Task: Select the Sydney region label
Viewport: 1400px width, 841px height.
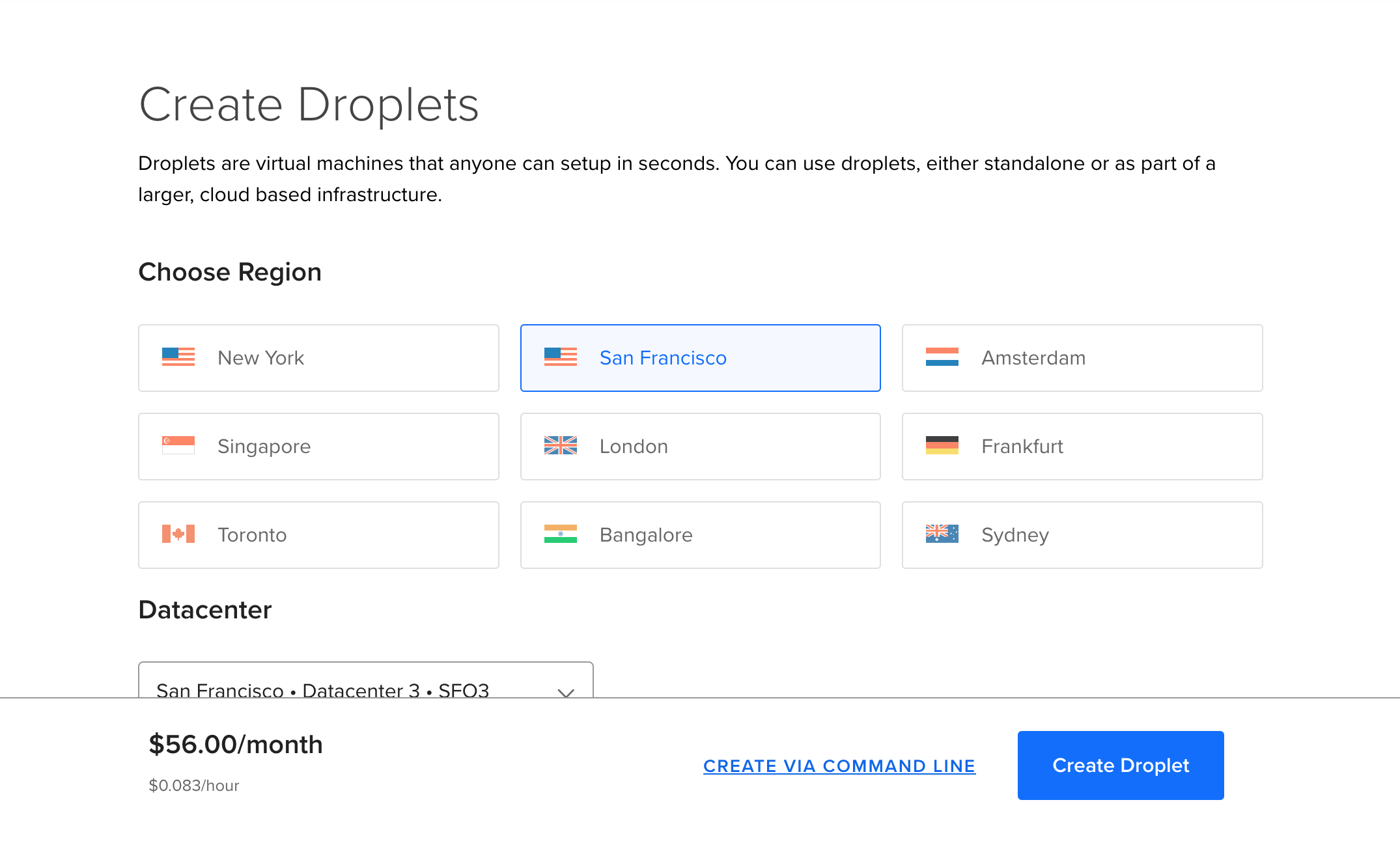Action: click(1015, 535)
